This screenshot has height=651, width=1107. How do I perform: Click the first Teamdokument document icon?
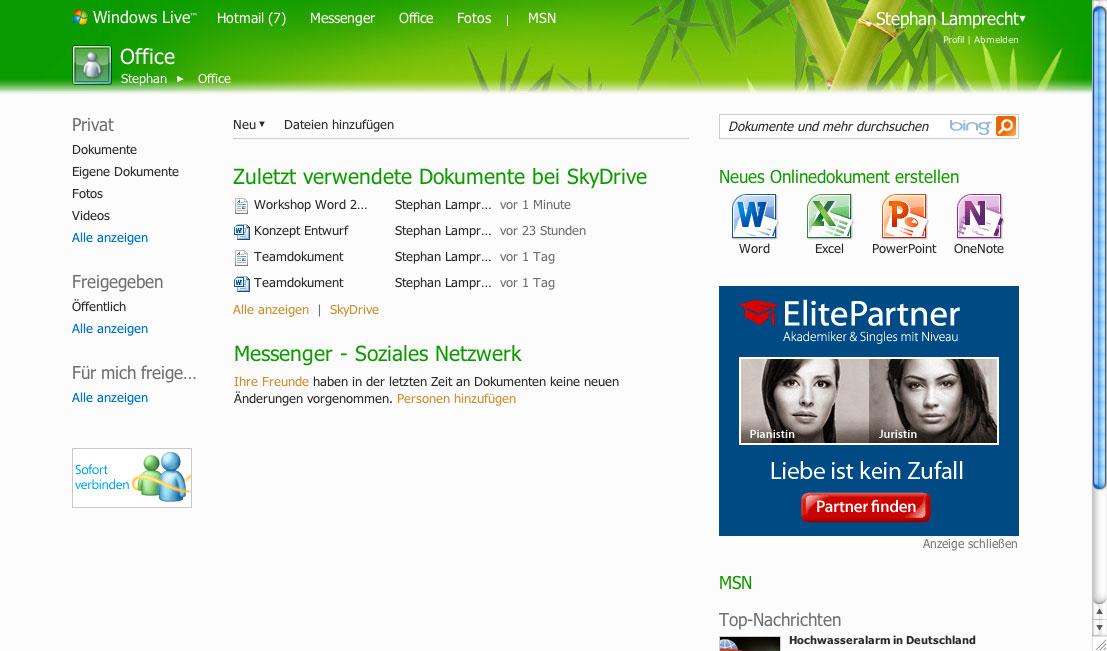click(241, 258)
